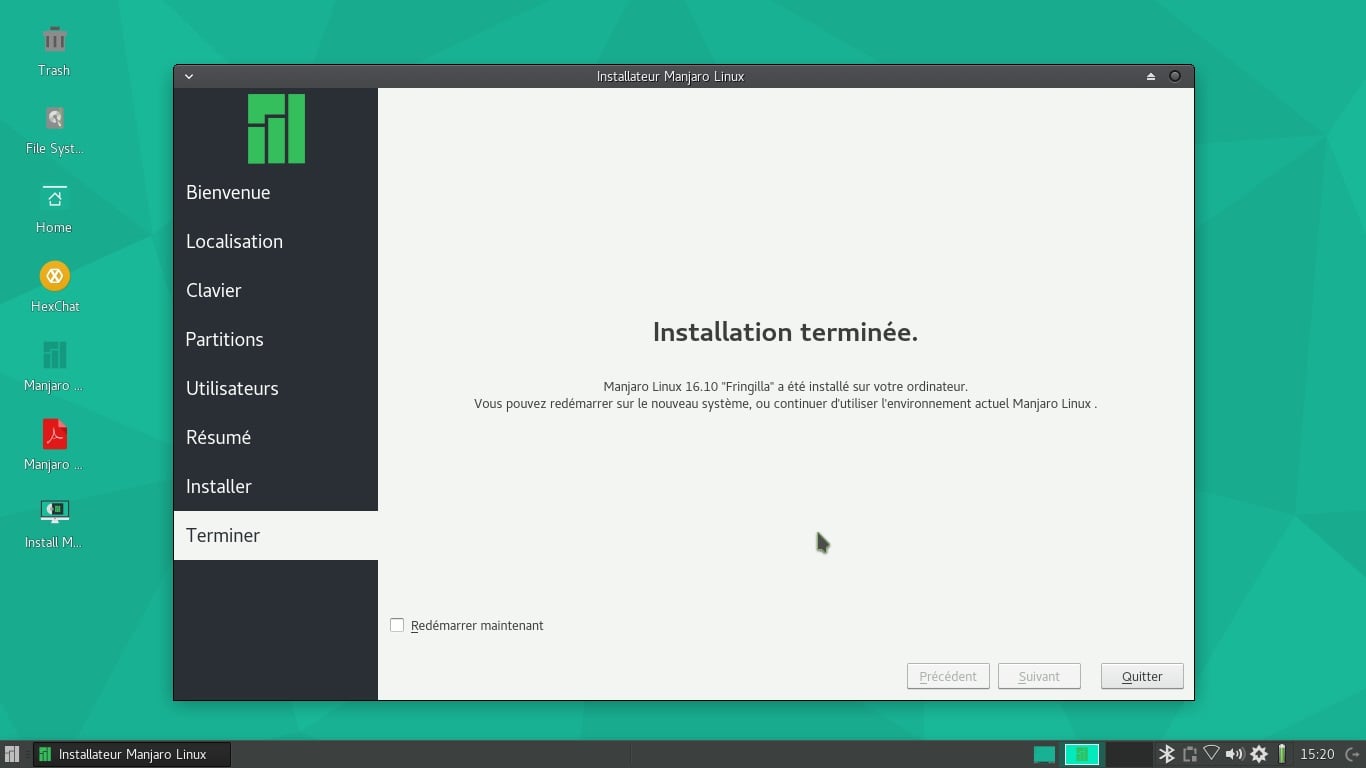Select the Partitions step in sidebar
Screen dimensions: 1366x768
tap(276, 339)
